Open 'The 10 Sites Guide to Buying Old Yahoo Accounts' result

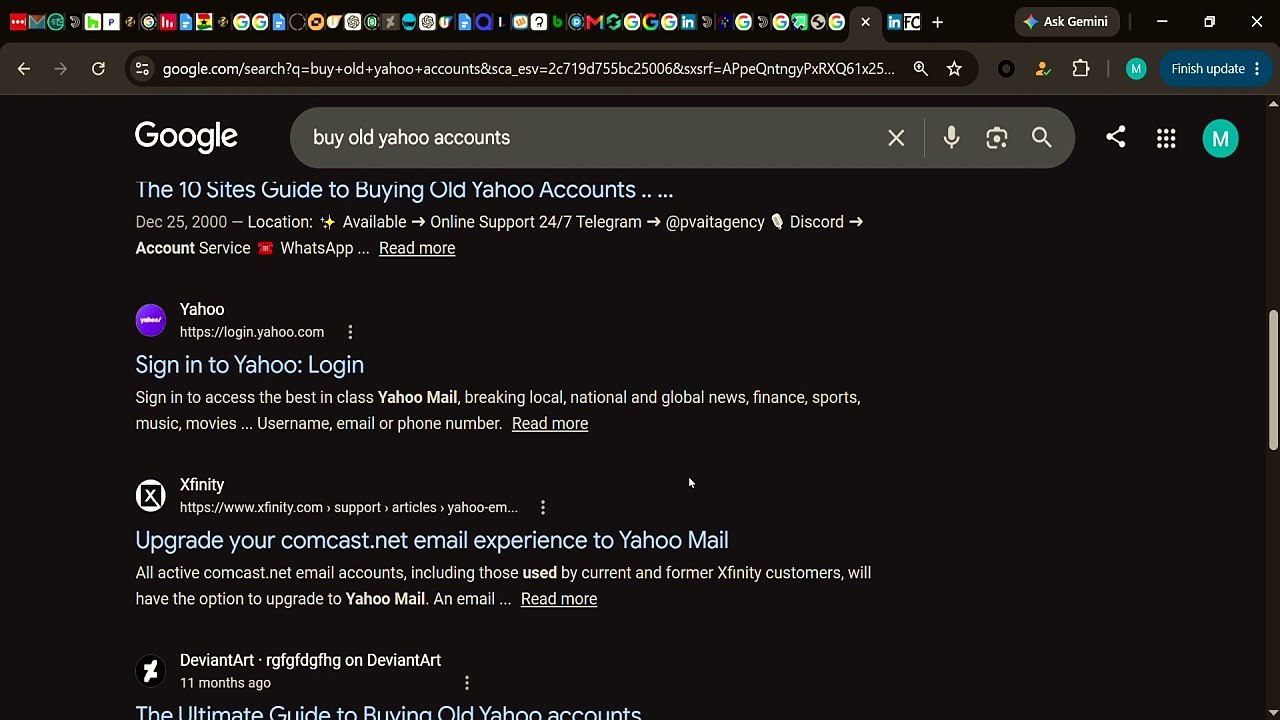pyautogui.click(x=404, y=189)
